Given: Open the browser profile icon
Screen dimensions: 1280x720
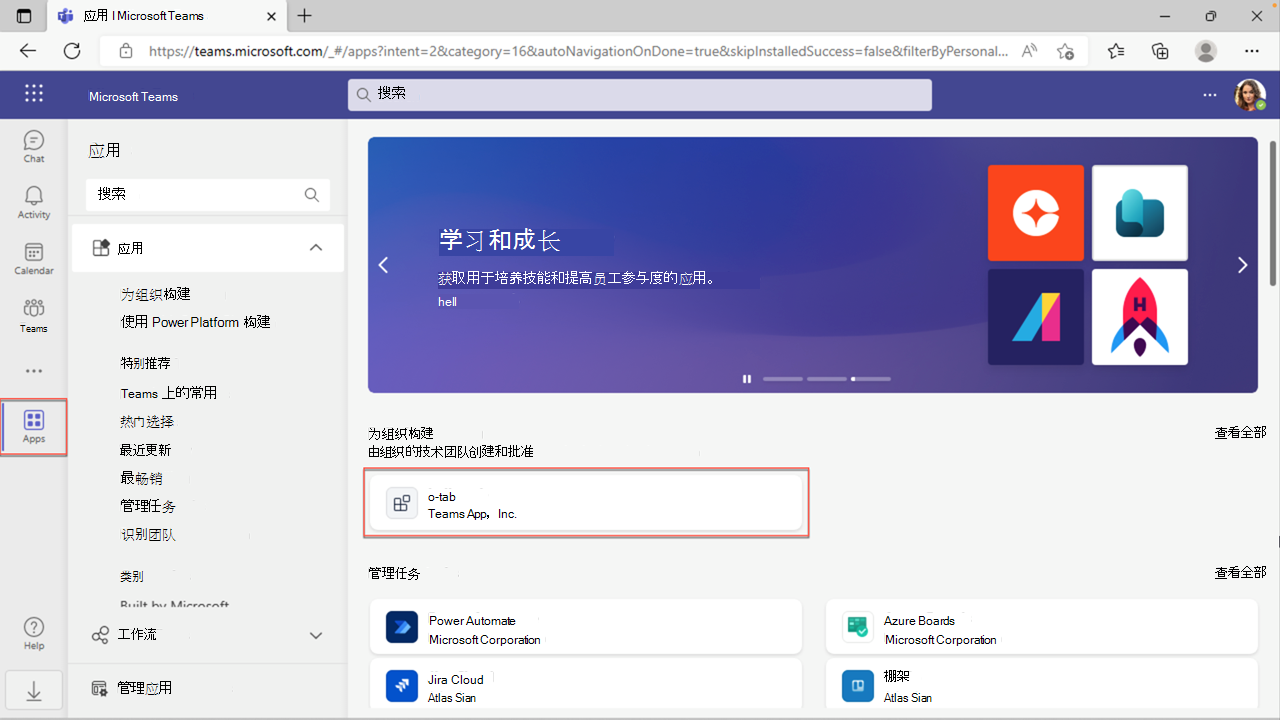Looking at the screenshot, I should [1206, 51].
